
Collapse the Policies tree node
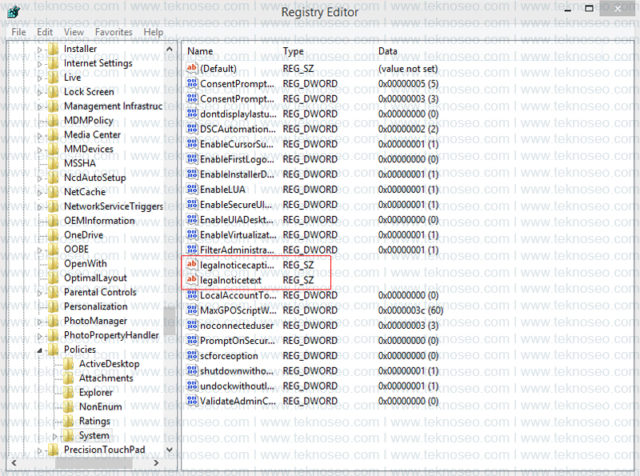click(40, 350)
